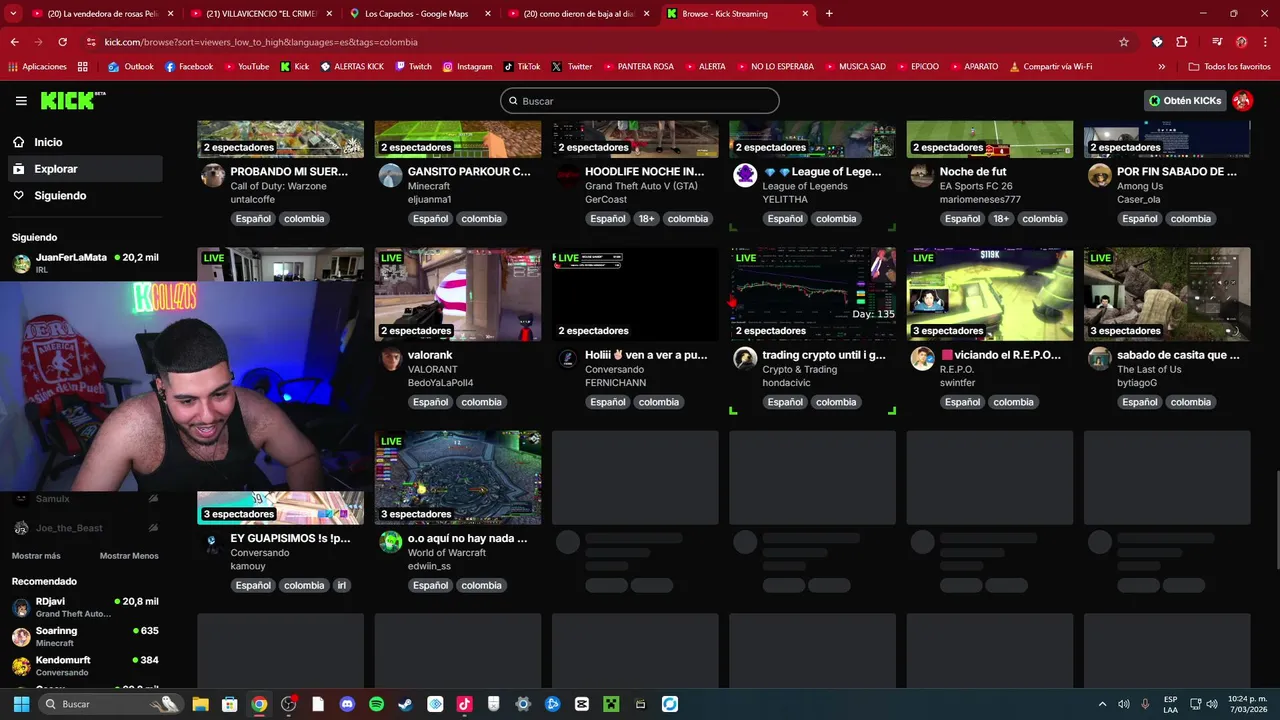Open the Kick hamburger sidebar menu
The height and width of the screenshot is (720, 1280).
(21, 101)
